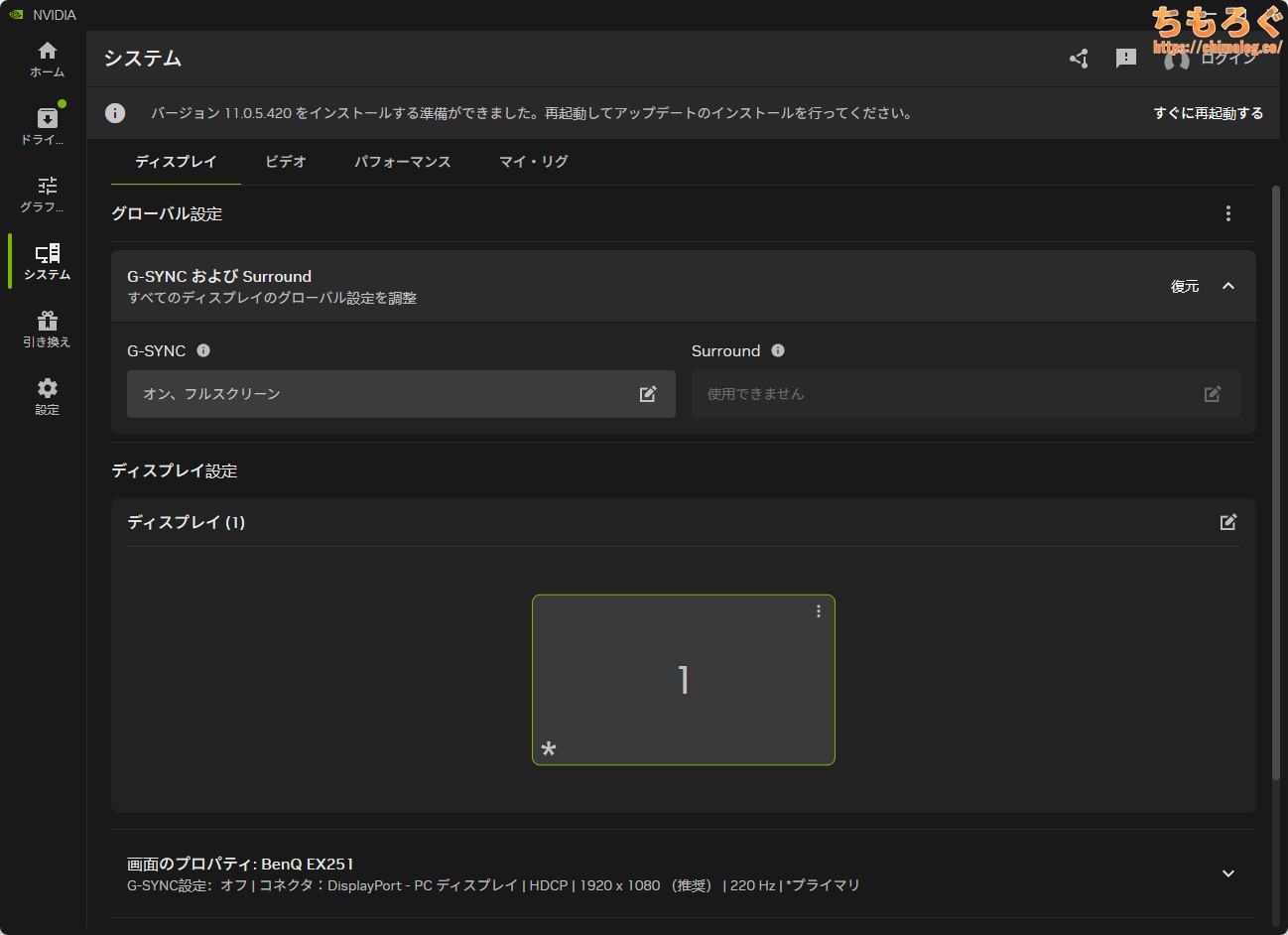Select the display 1 monitor thumbnail
1288x935 pixels.
pos(683,680)
